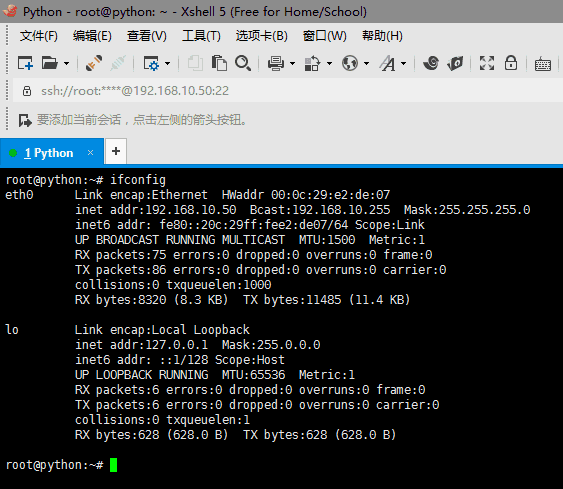Click the add current session arrow icon

coord(25,120)
